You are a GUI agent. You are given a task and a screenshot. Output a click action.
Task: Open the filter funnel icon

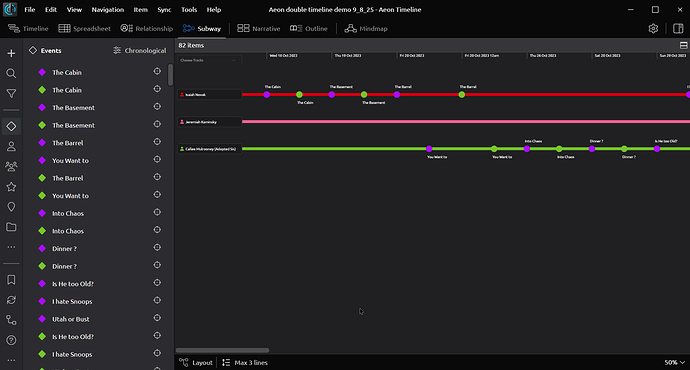point(11,93)
